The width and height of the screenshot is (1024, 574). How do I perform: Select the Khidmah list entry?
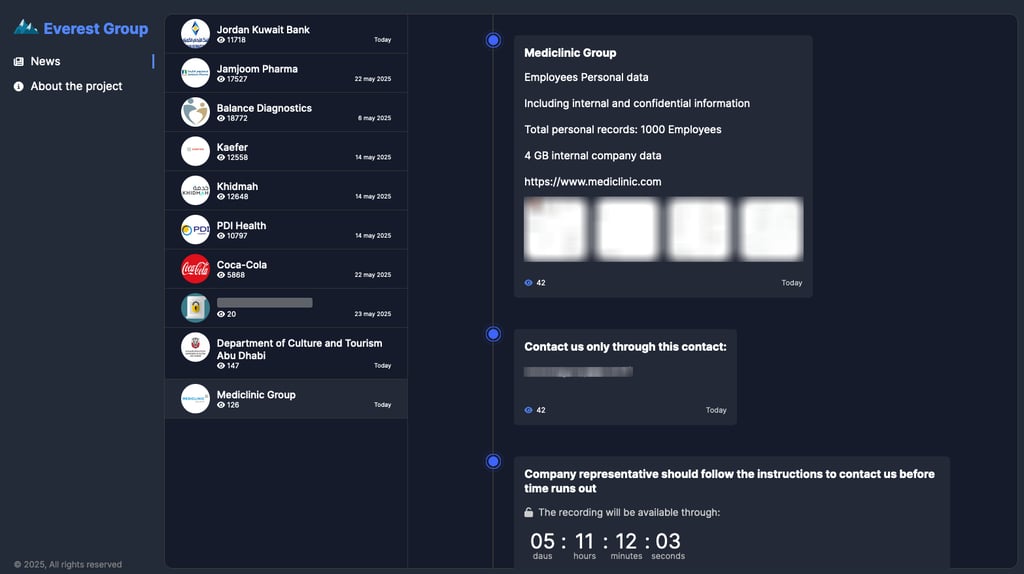286,190
